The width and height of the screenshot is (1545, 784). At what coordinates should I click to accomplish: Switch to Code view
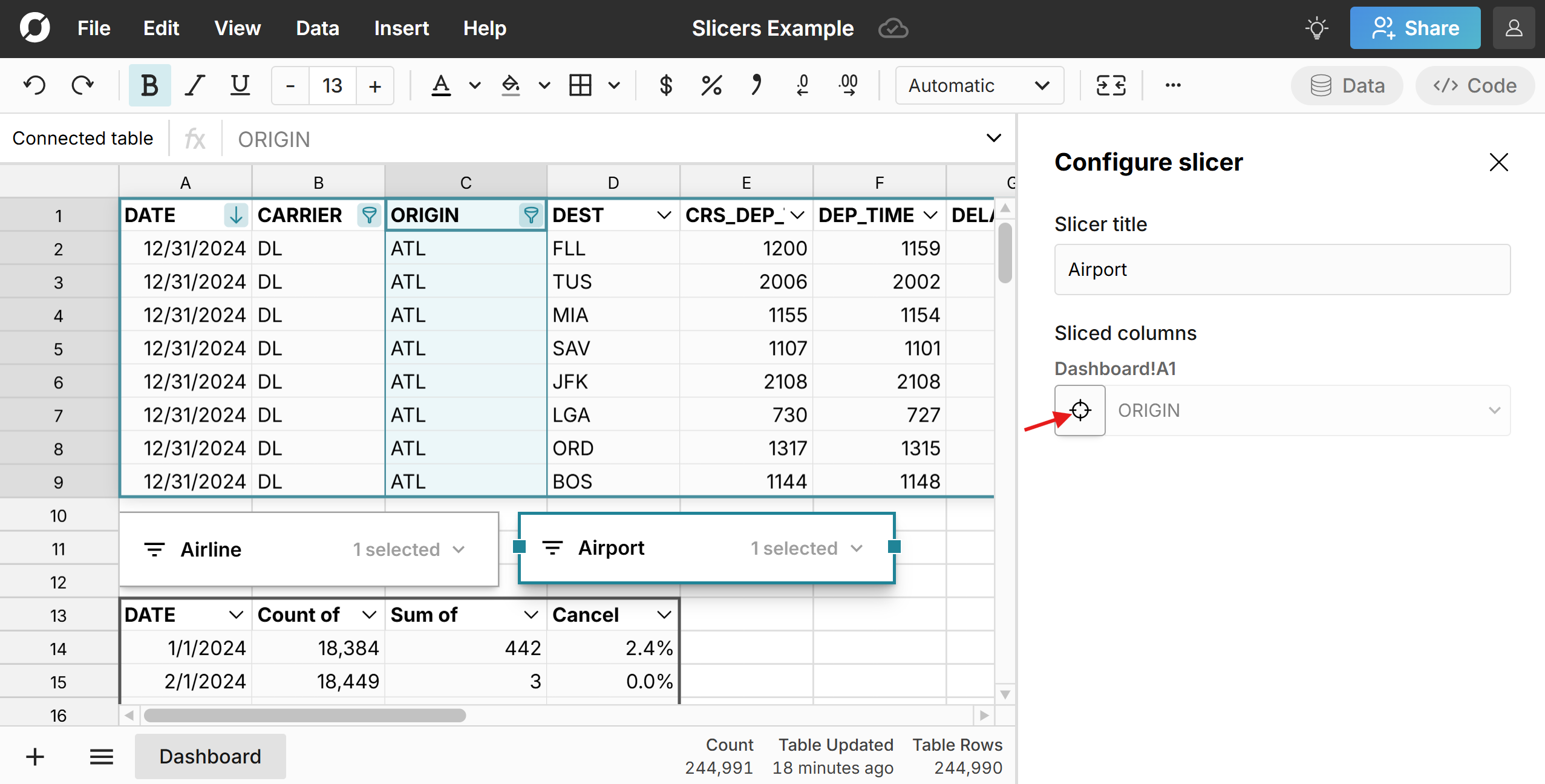point(1474,85)
